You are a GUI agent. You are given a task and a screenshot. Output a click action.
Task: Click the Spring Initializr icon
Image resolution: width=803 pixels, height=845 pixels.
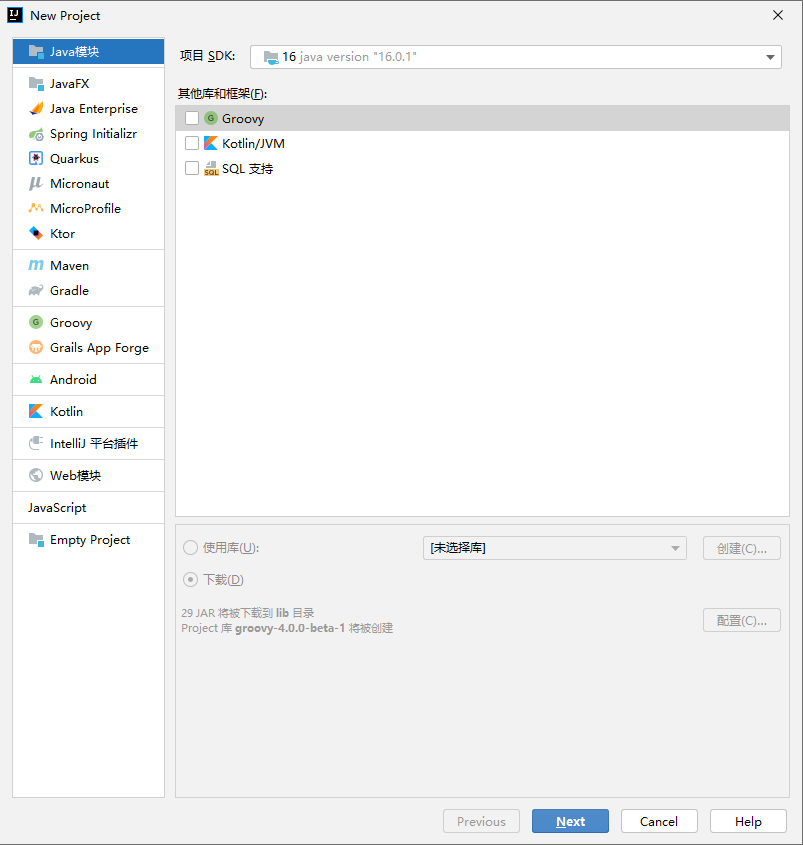[x=36, y=134]
